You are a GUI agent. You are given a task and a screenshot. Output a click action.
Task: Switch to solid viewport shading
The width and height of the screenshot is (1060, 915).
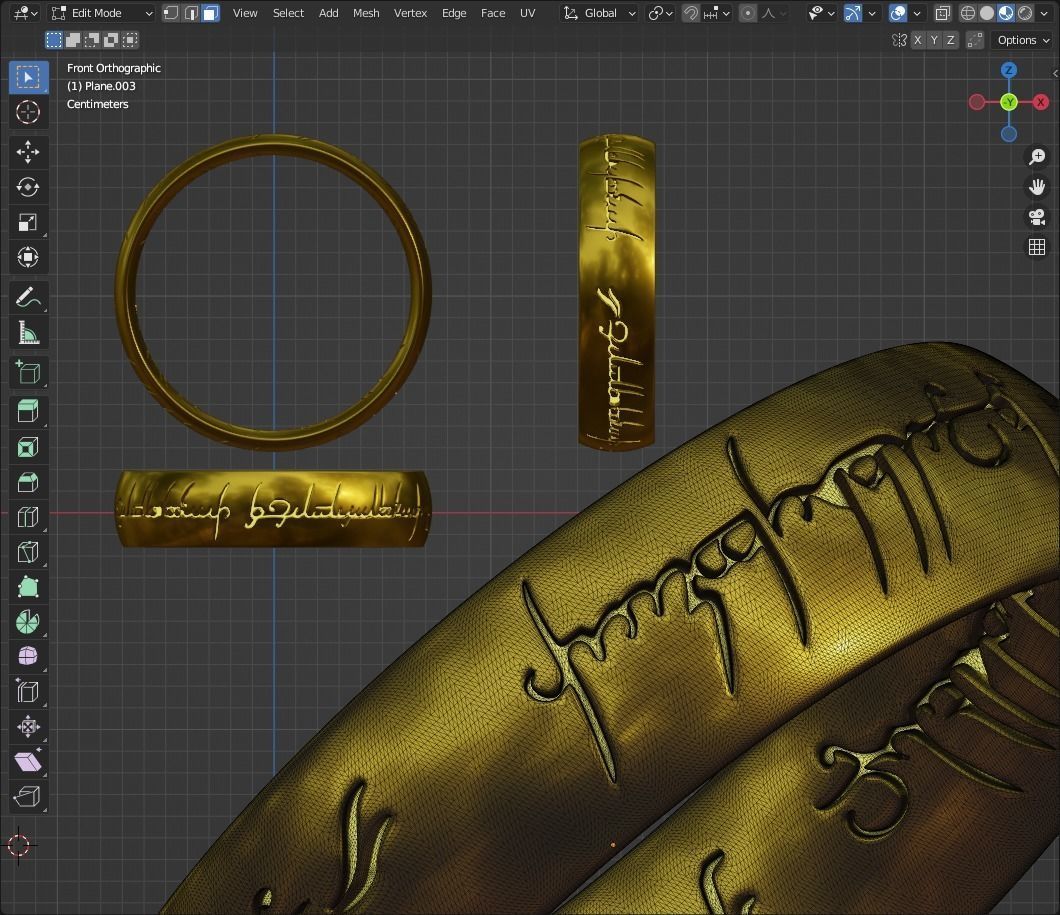pos(987,13)
